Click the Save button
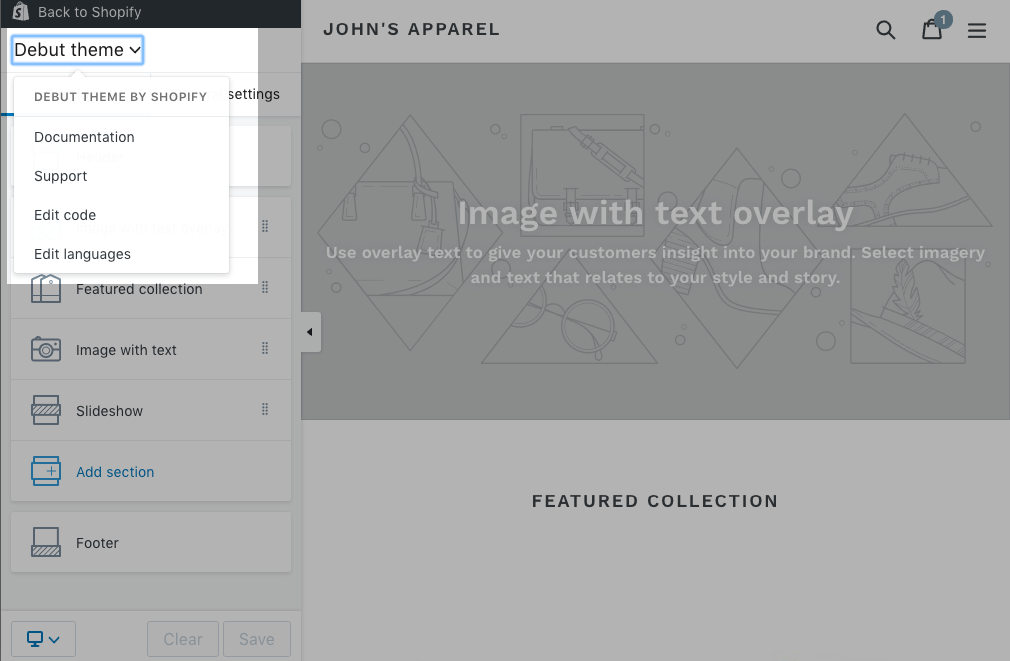 click(x=257, y=639)
